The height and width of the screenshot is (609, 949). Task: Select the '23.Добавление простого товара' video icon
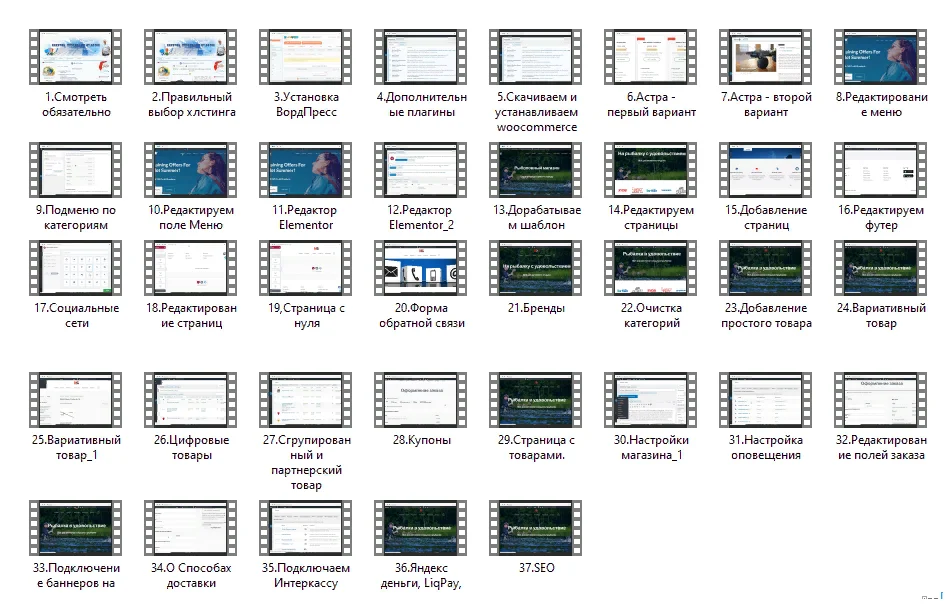click(766, 267)
